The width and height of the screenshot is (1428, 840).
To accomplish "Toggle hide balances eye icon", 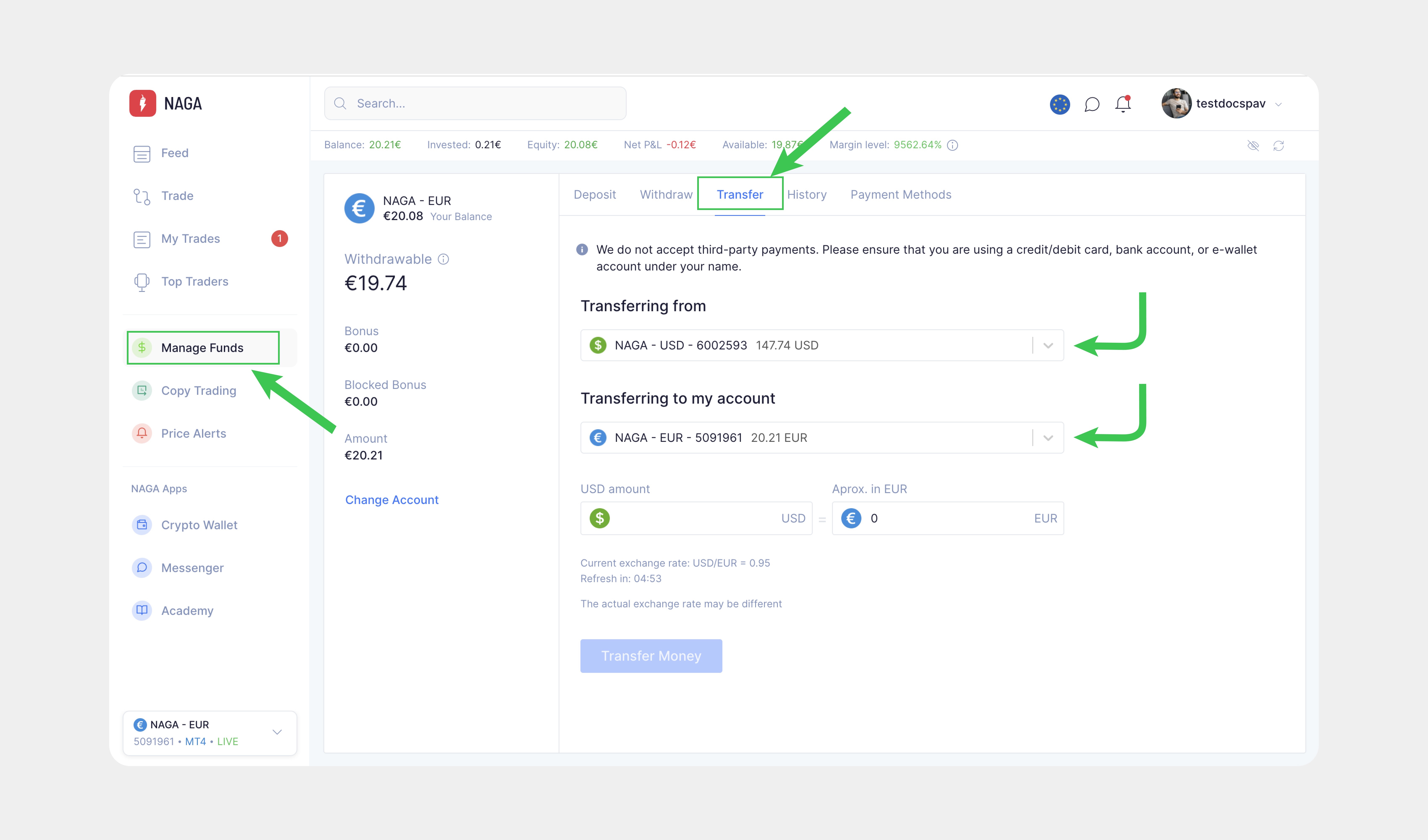I will [1253, 146].
